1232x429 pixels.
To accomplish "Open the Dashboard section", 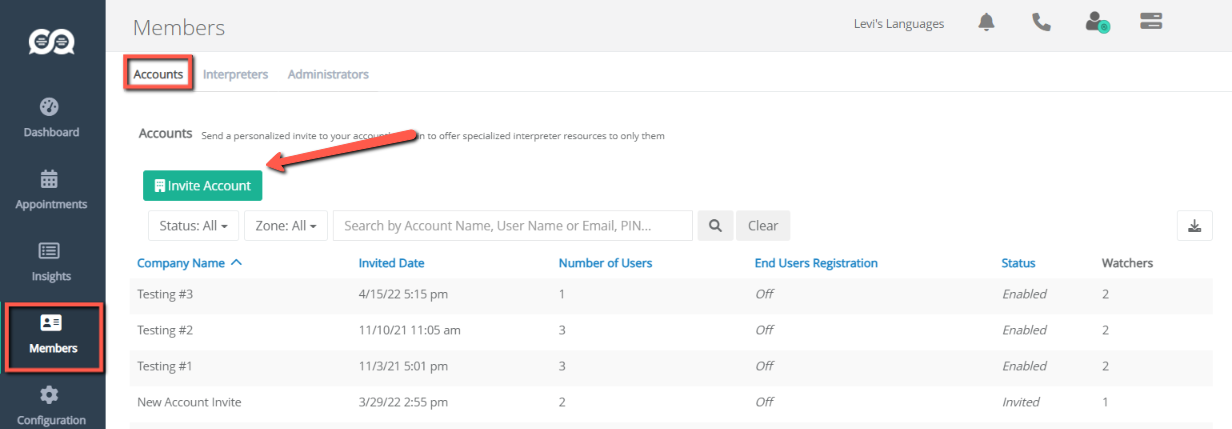I will click(52, 118).
